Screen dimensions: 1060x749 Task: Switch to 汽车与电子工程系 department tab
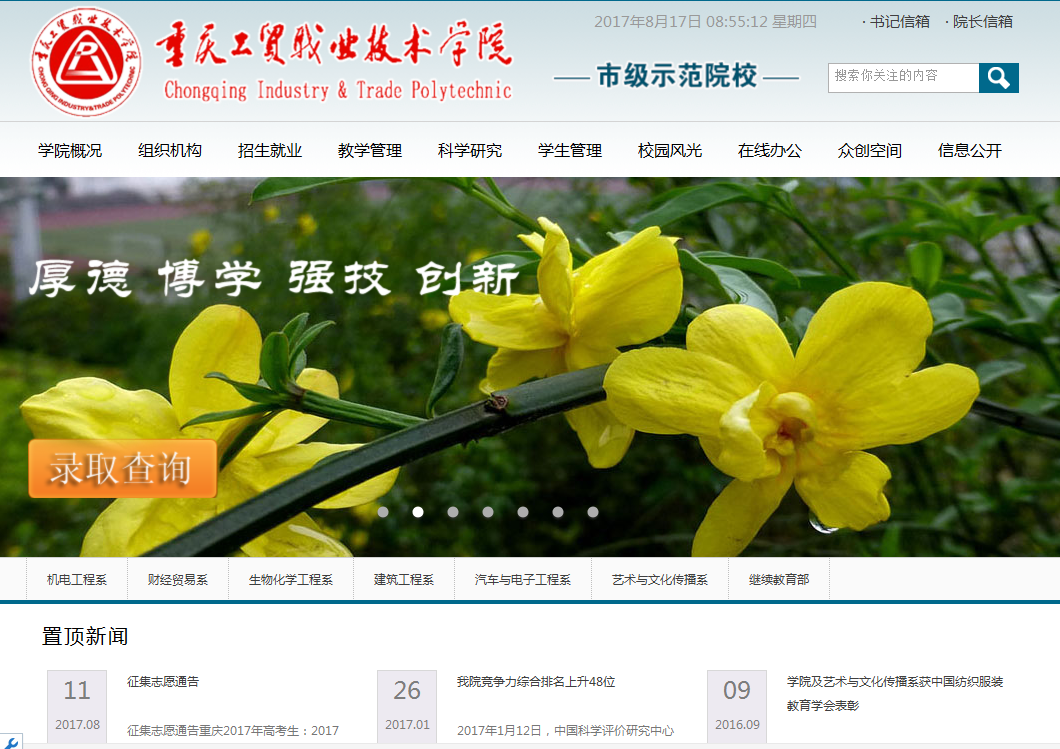point(522,580)
